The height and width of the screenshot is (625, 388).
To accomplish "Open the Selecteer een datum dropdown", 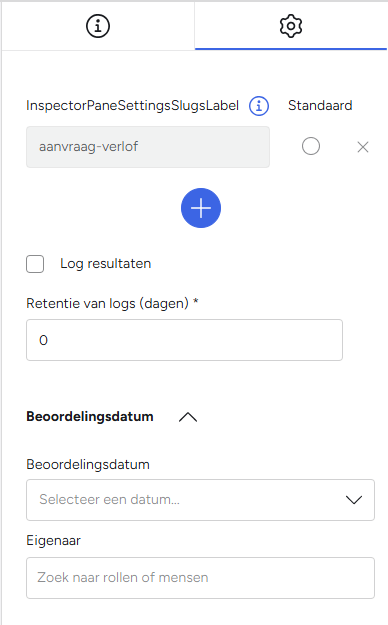I will click(200, 500).
